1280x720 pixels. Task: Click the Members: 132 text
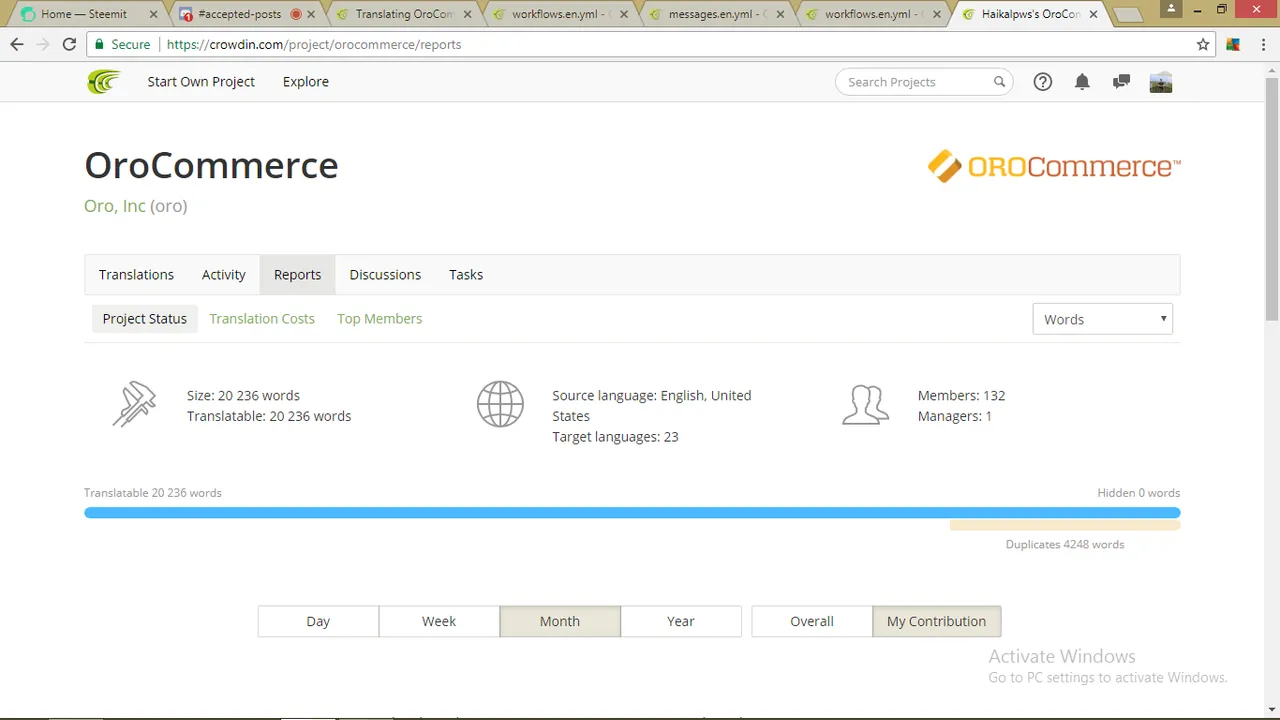pyautogui.click(x=962, y=395)
